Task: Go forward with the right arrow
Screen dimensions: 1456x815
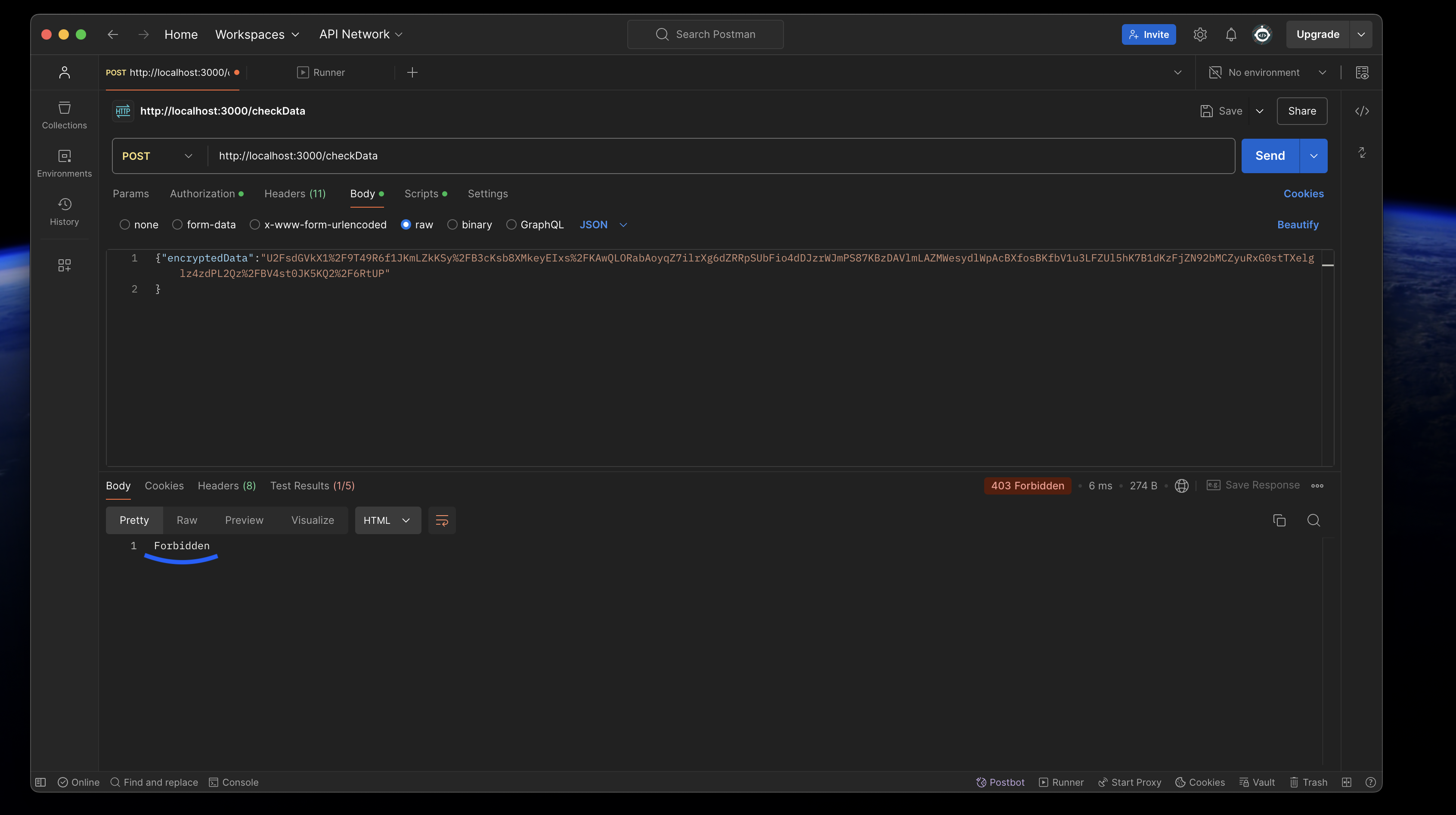Action: (143, 34)
